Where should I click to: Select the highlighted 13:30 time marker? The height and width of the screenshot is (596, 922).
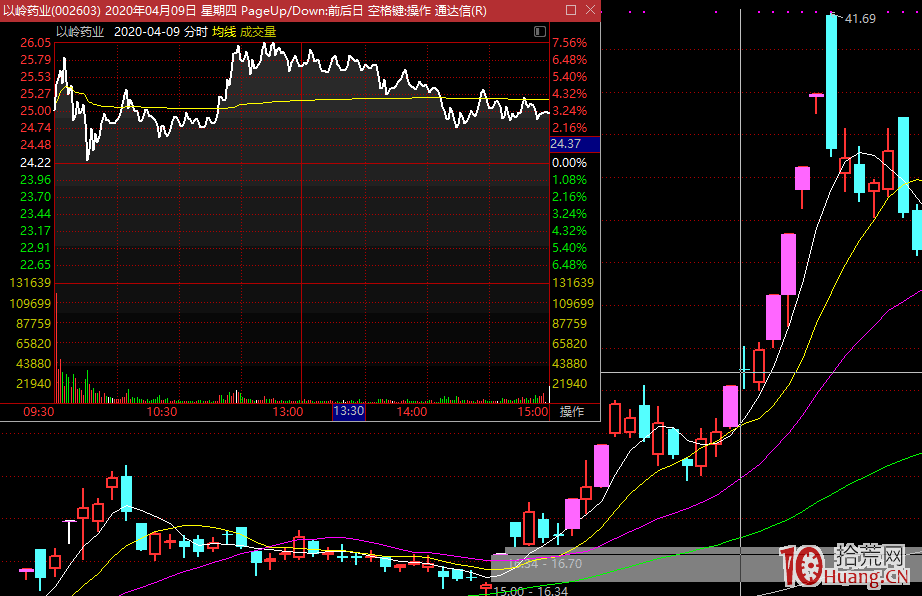(349, 412)
